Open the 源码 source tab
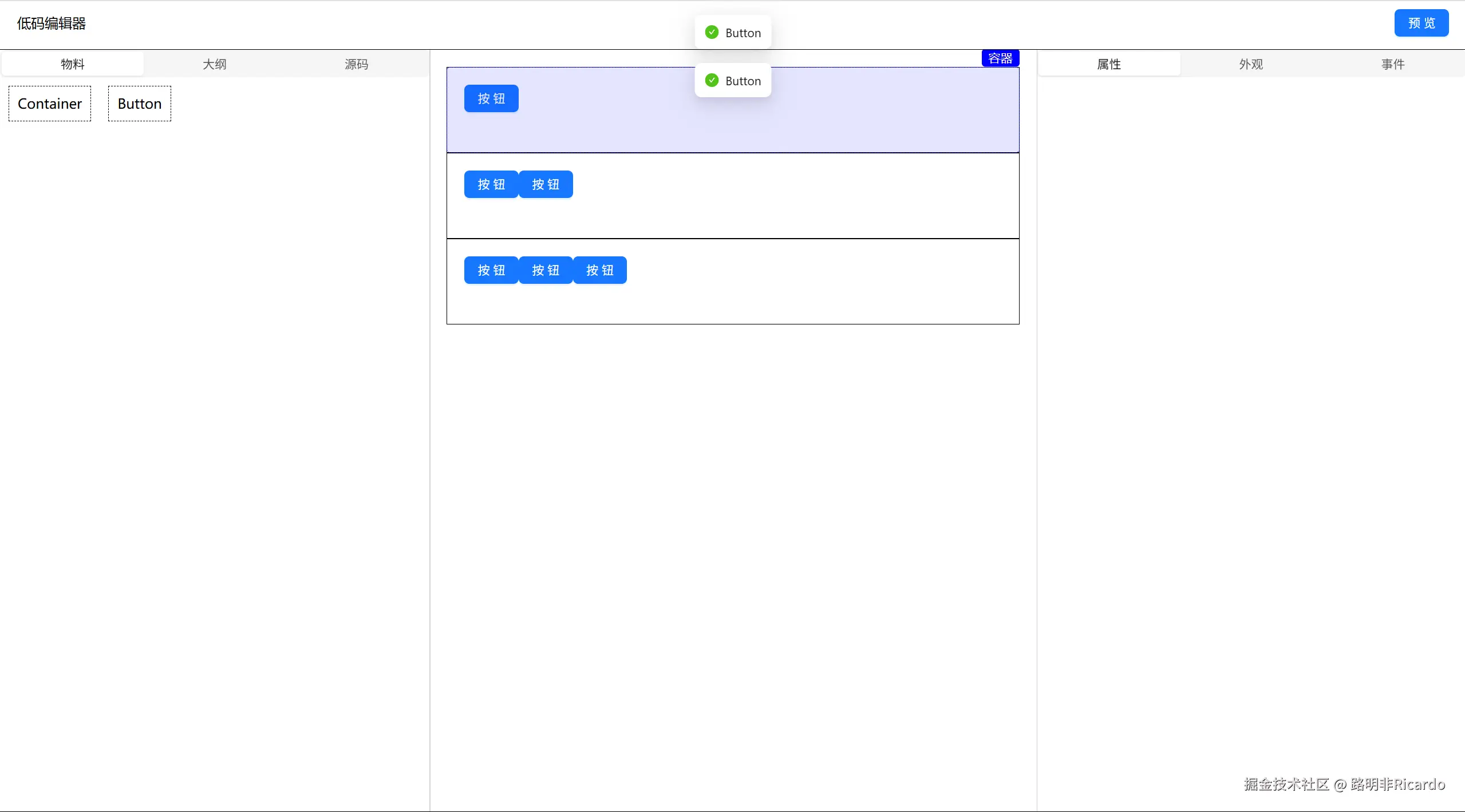This screenshot has height=812, width=1465. pos(356,64)
